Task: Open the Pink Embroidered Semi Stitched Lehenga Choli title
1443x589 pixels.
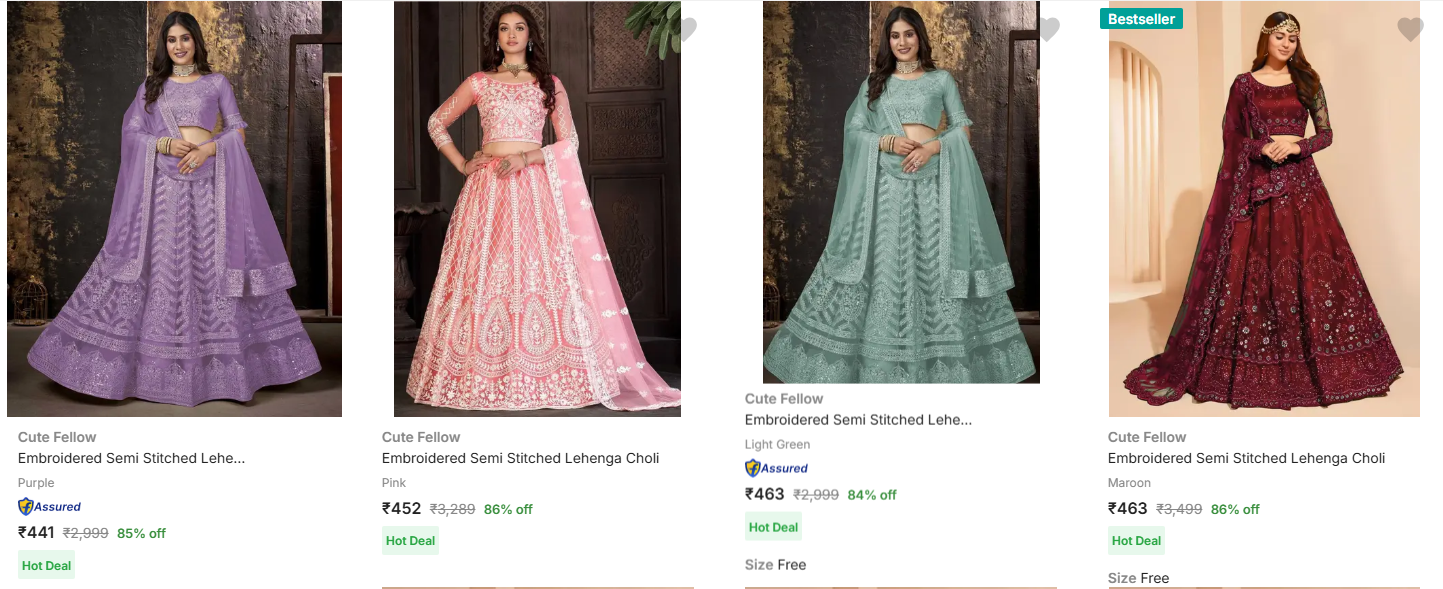Action: 520,458
